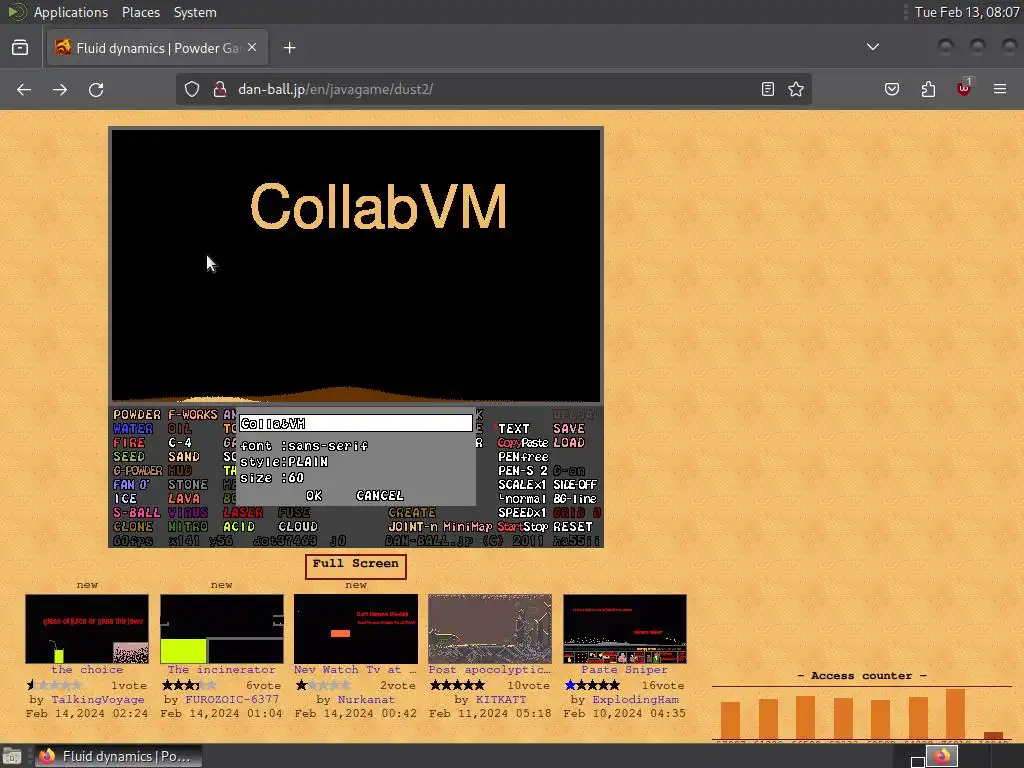Toggle reader view icon in address bar
This screenshot has height=768, width=1024.
tap(768, 89)
